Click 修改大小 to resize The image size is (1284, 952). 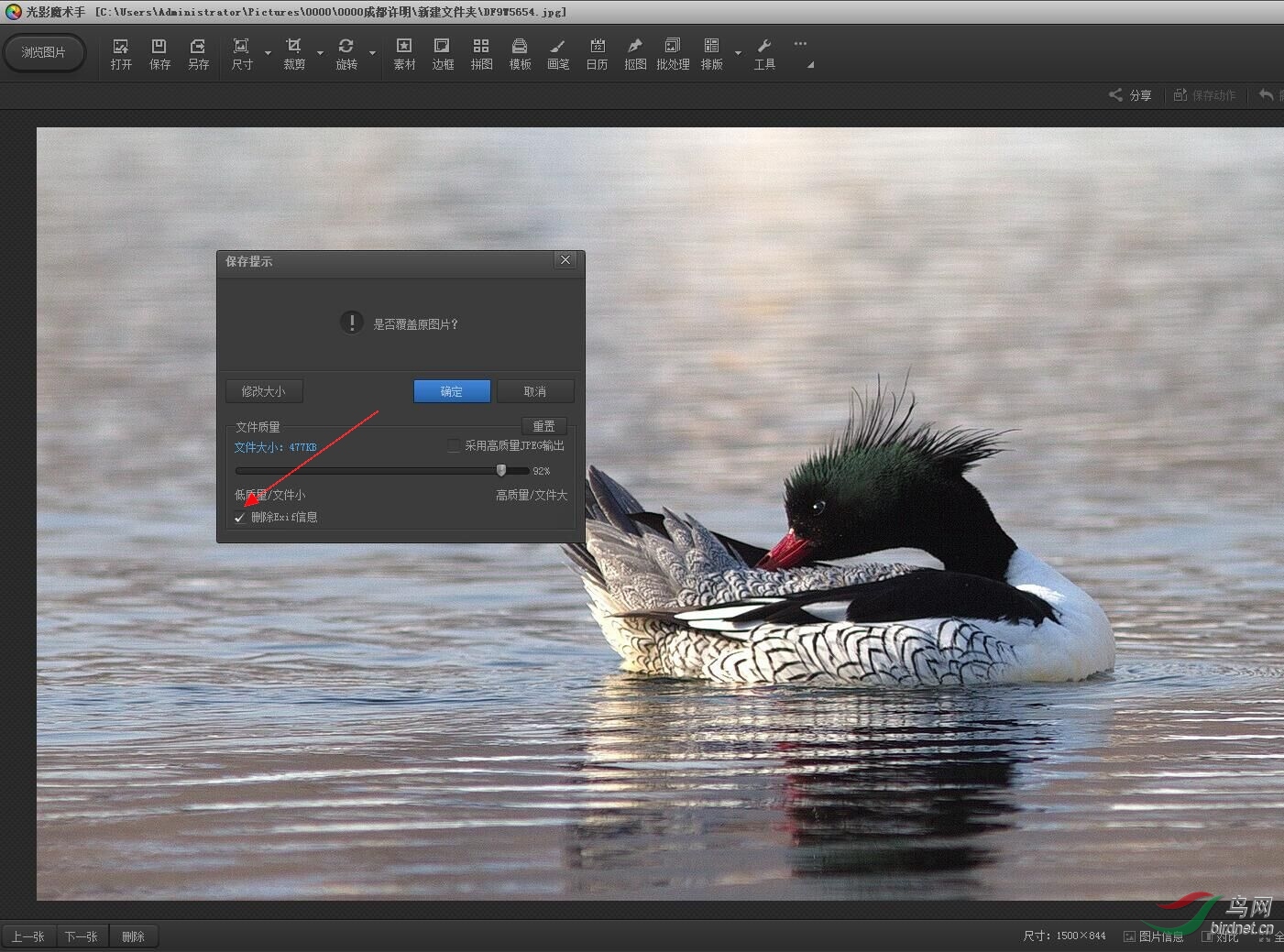pos(264,391)
